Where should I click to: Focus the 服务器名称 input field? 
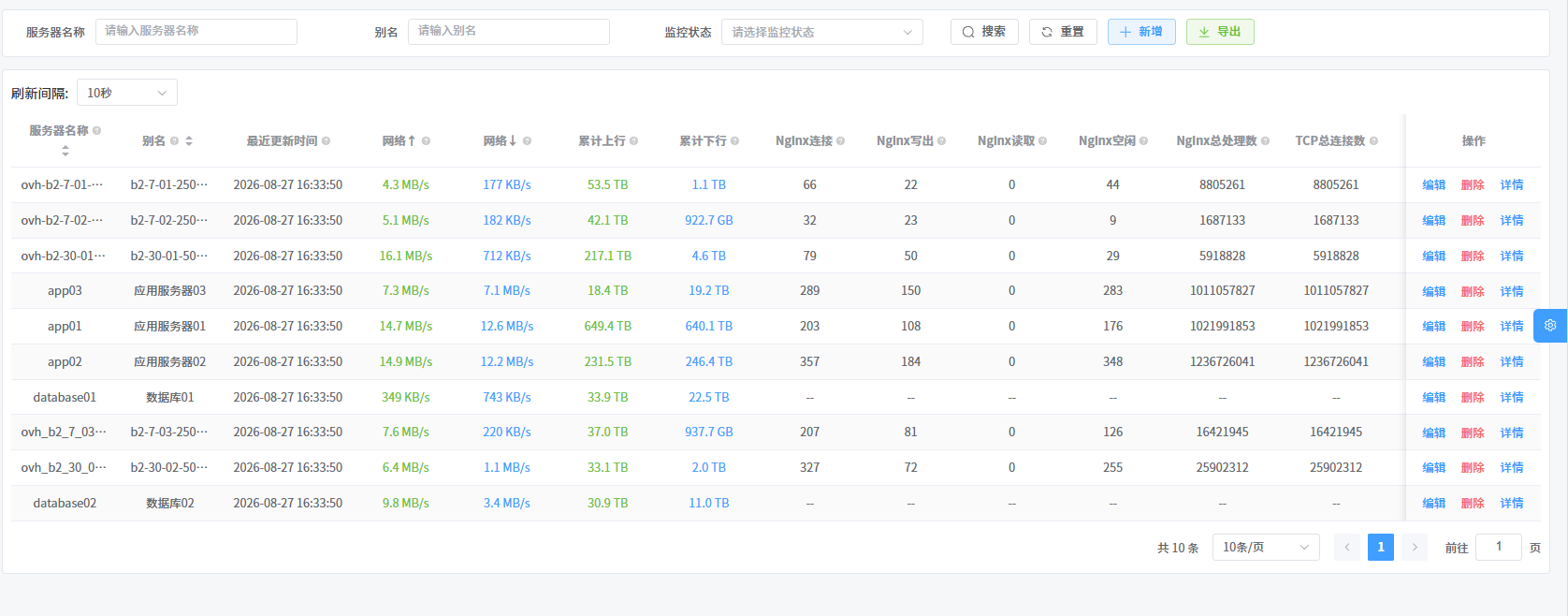(196, 32)
